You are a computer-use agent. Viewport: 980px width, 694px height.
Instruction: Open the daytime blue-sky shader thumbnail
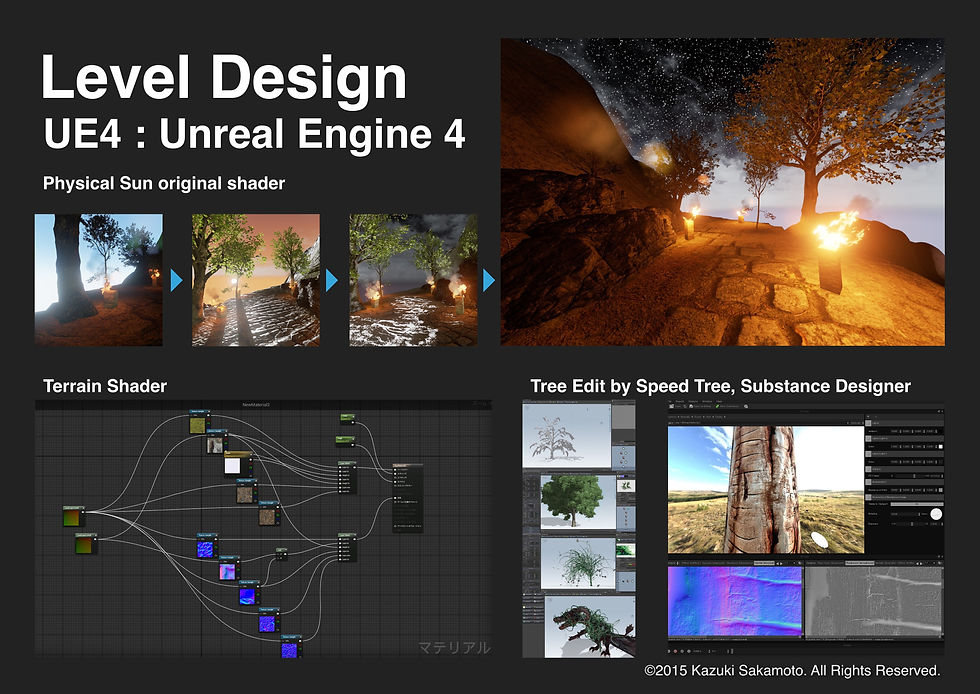point(99,279)
